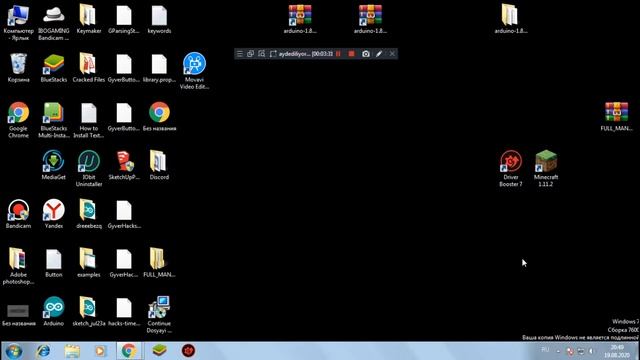Select the Button file icon

coord(53,263)
